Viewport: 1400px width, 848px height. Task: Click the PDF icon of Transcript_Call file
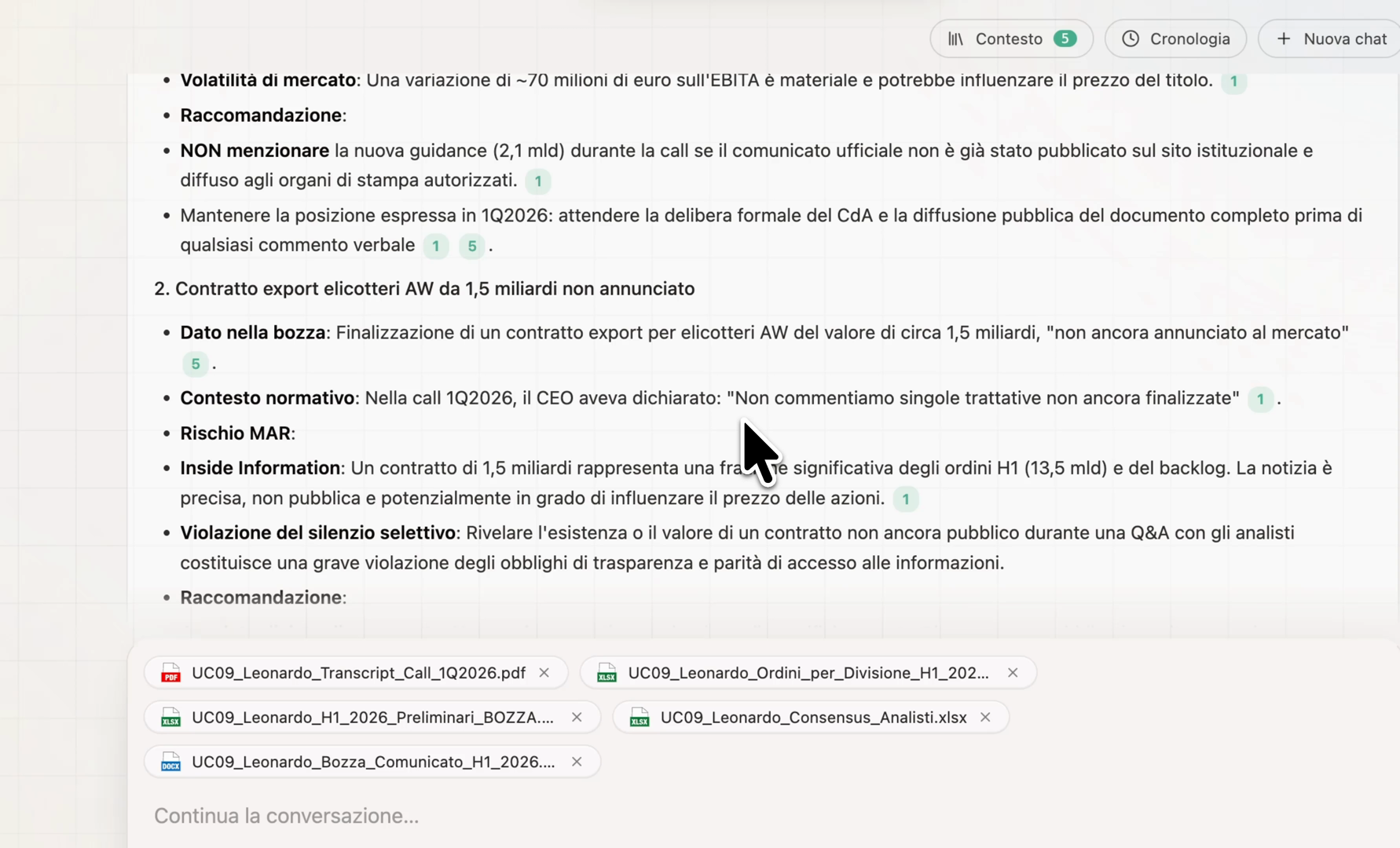(x=170, y=673)
